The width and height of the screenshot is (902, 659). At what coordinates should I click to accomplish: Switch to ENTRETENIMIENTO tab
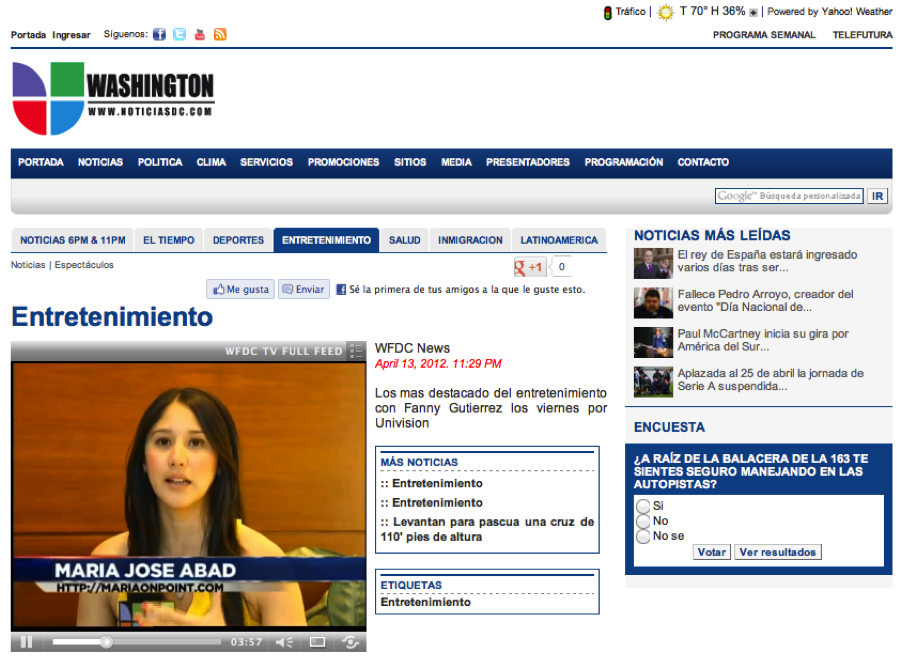tap(326, 240)
